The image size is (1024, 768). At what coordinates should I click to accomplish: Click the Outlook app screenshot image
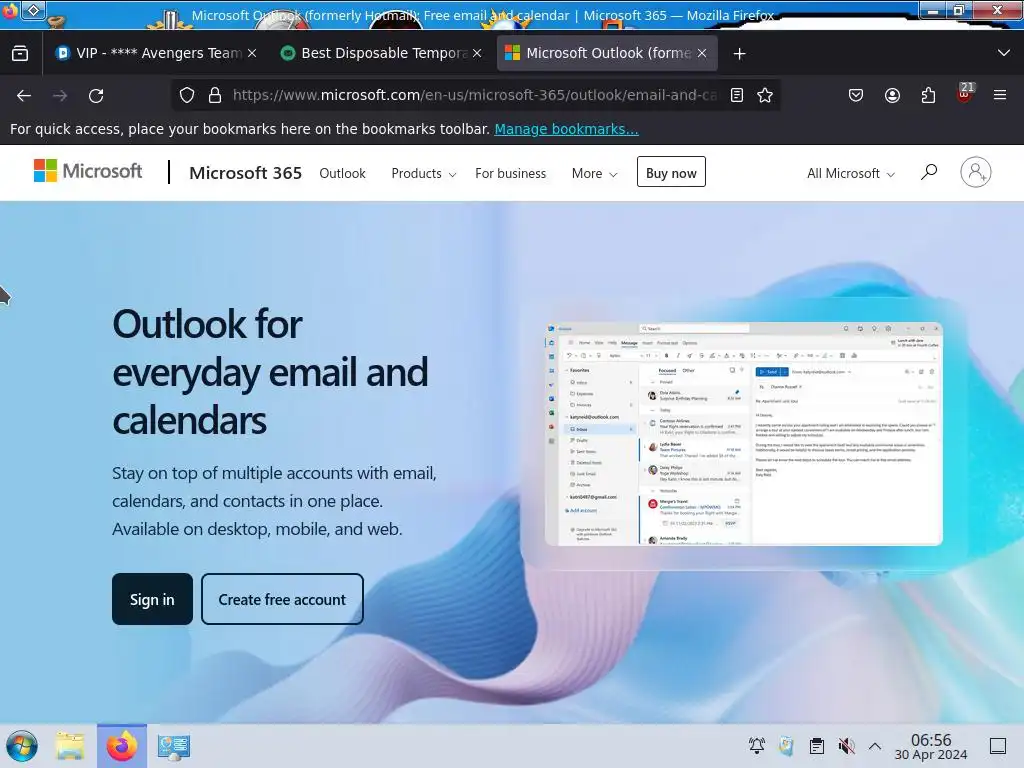pyautogui.click(x=744, y=434)
